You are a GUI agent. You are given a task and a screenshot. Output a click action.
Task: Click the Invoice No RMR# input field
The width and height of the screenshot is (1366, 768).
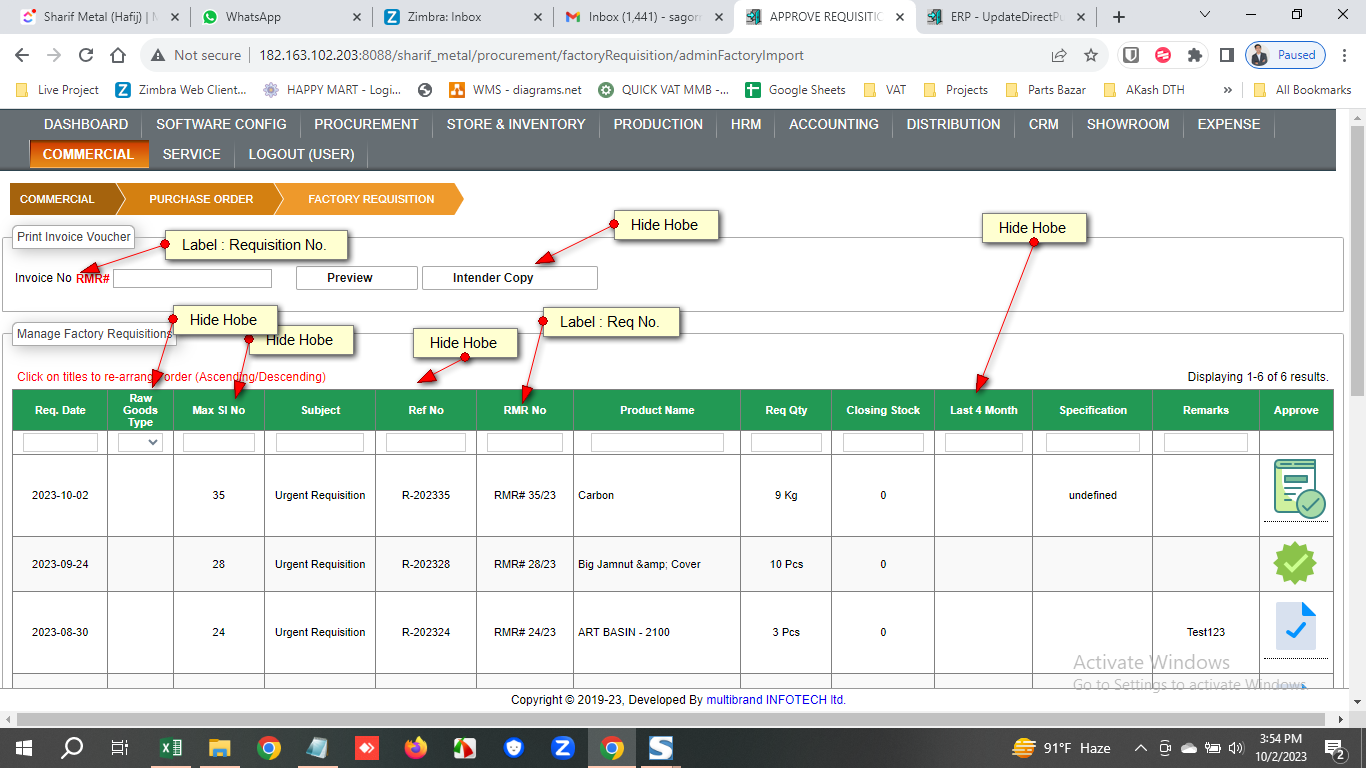(192, 278)
